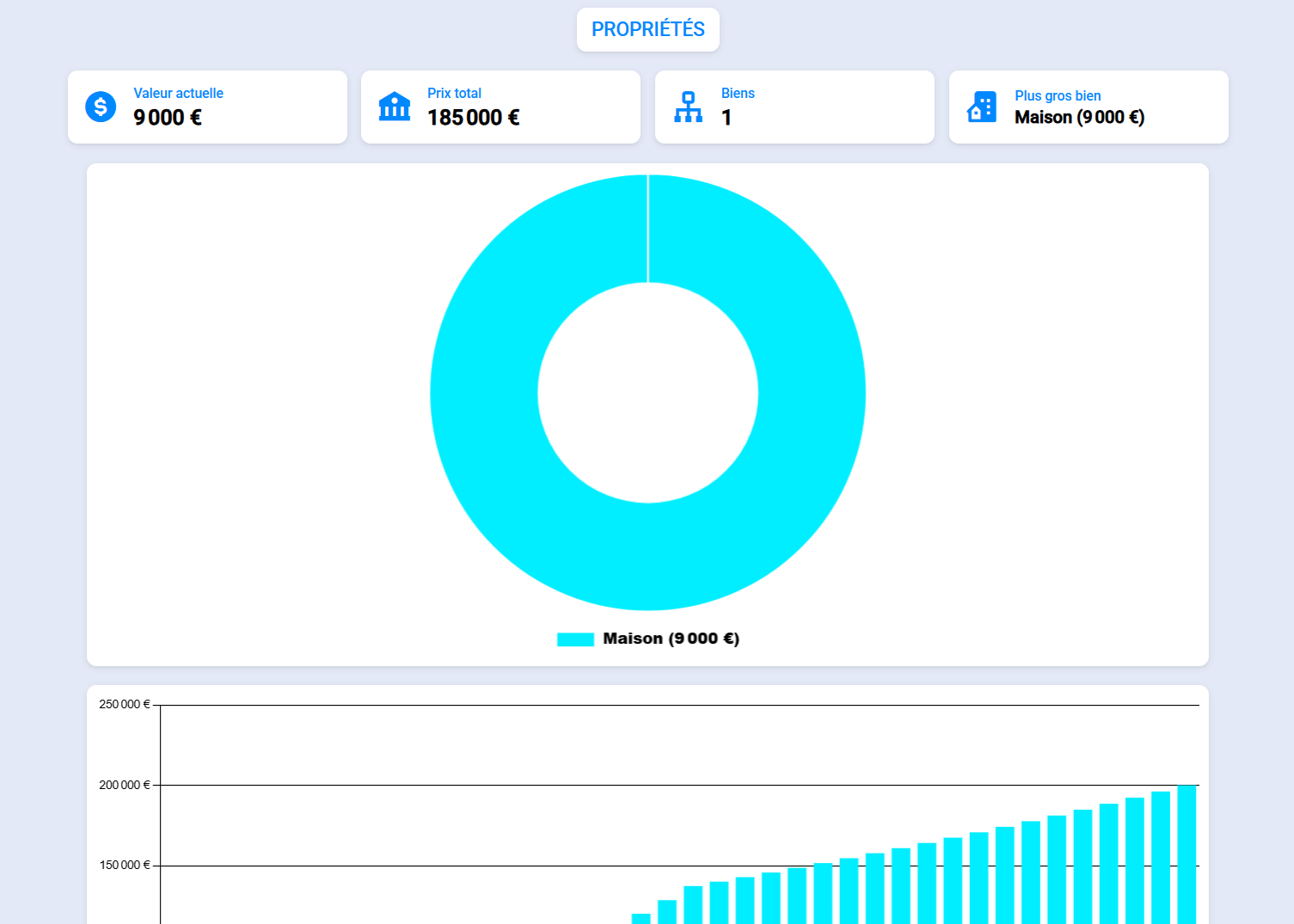Select the Prix total label
Screen dimensions: 1294x924
(x=454, y=93)
